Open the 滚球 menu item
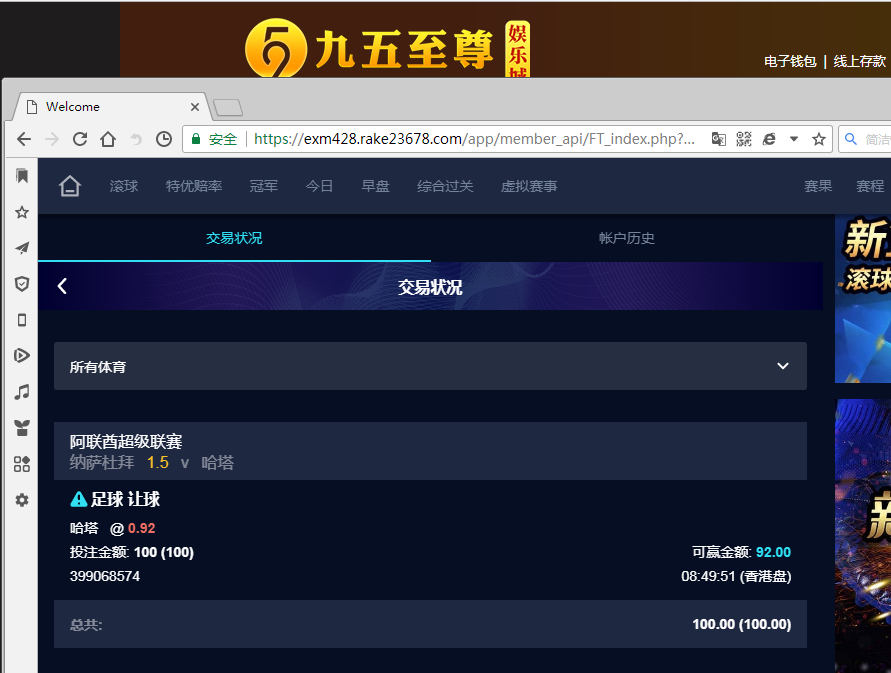Image resolution: width=891 pixels, height=673 pixels. pyautogui.click(x=124, y=186)
